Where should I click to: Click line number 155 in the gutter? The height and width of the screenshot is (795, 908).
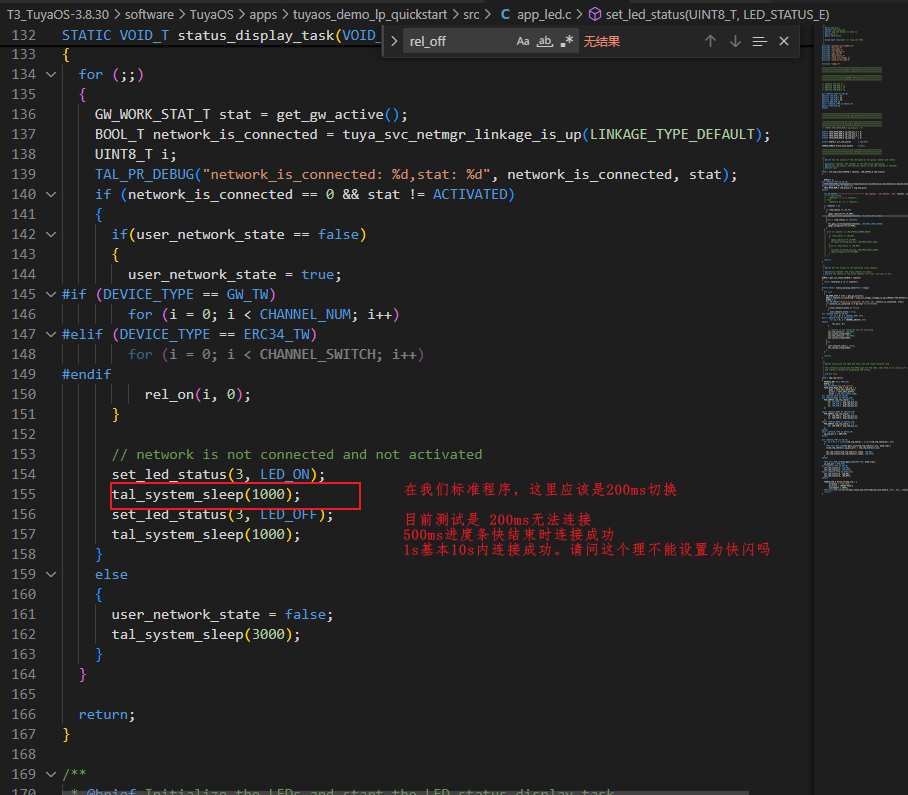24,494
